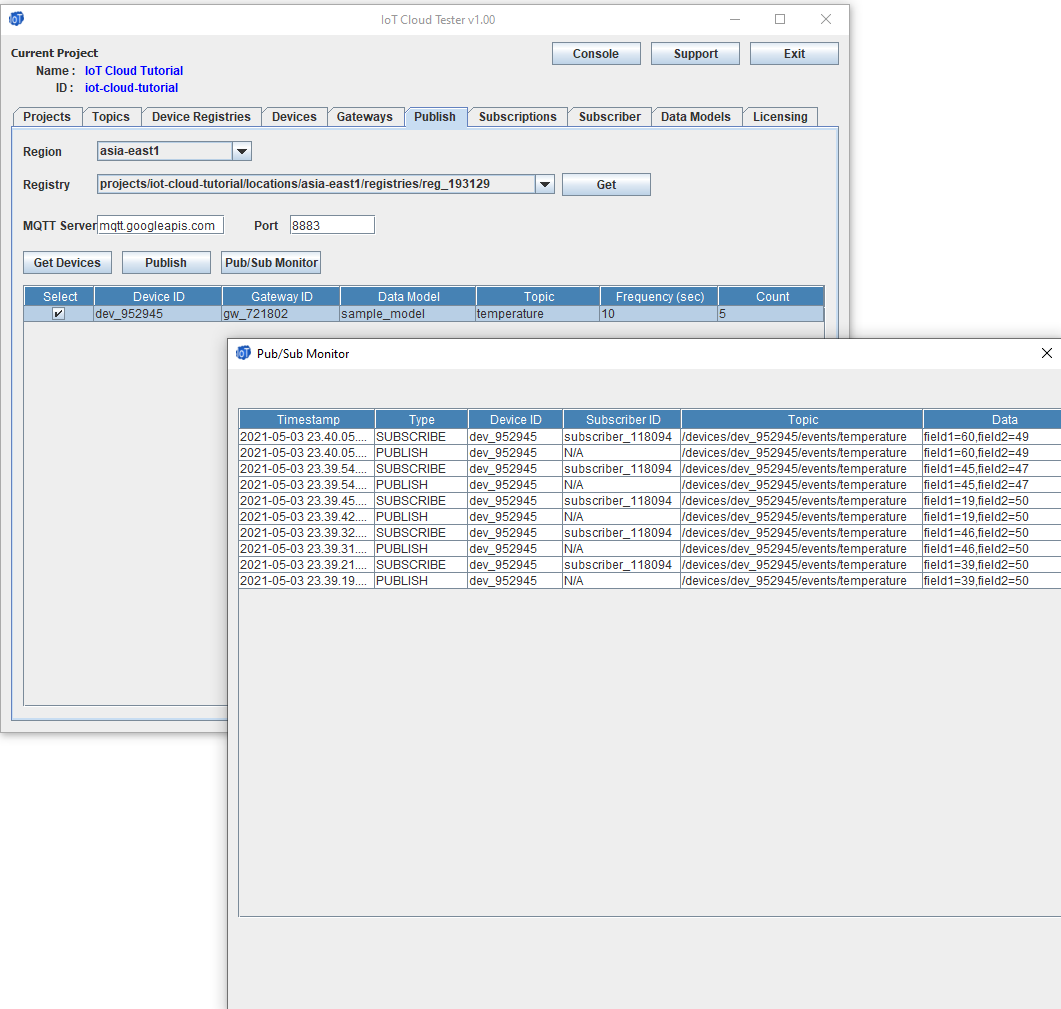Select the PUBLISH row at 23.39.54
This screenshot has width=1061, height=1009.
650,485
